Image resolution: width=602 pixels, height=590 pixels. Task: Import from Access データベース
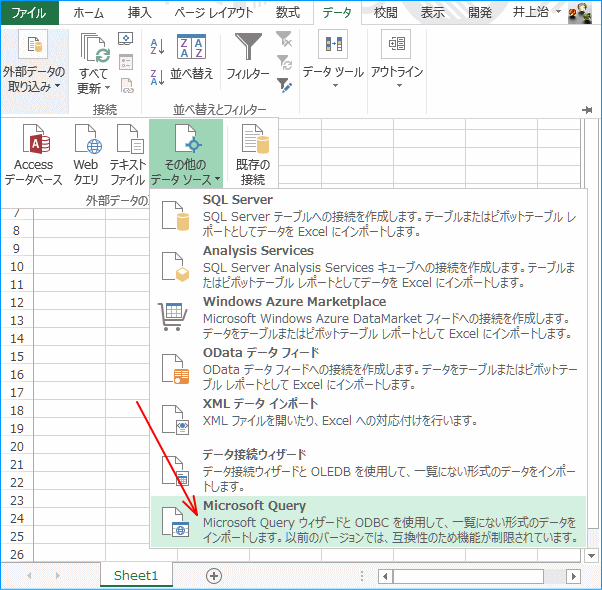(34, 155)
